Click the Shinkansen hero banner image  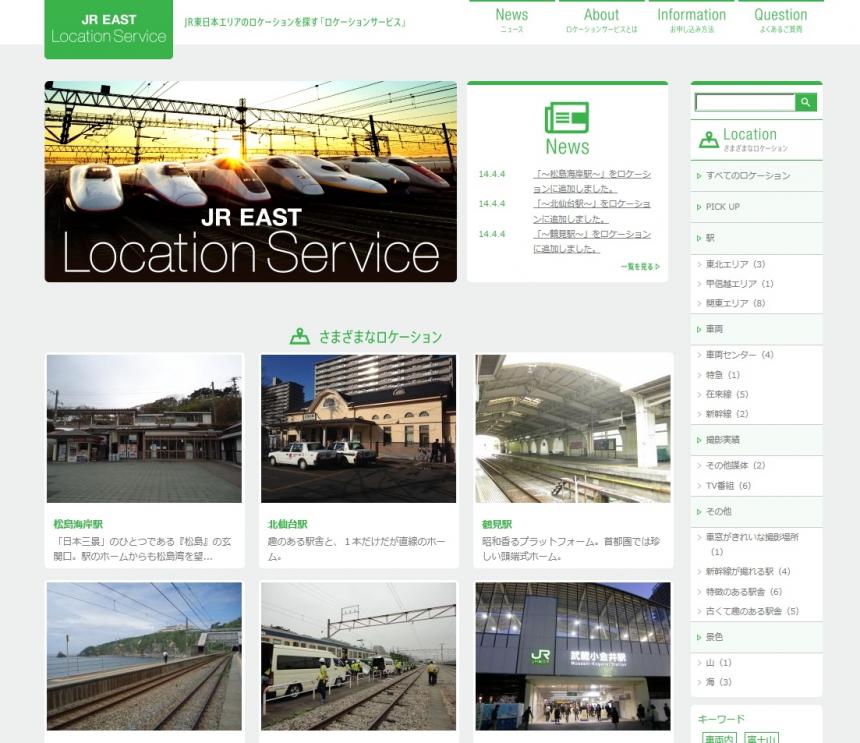pyautogui.click(x=251, y=182)
